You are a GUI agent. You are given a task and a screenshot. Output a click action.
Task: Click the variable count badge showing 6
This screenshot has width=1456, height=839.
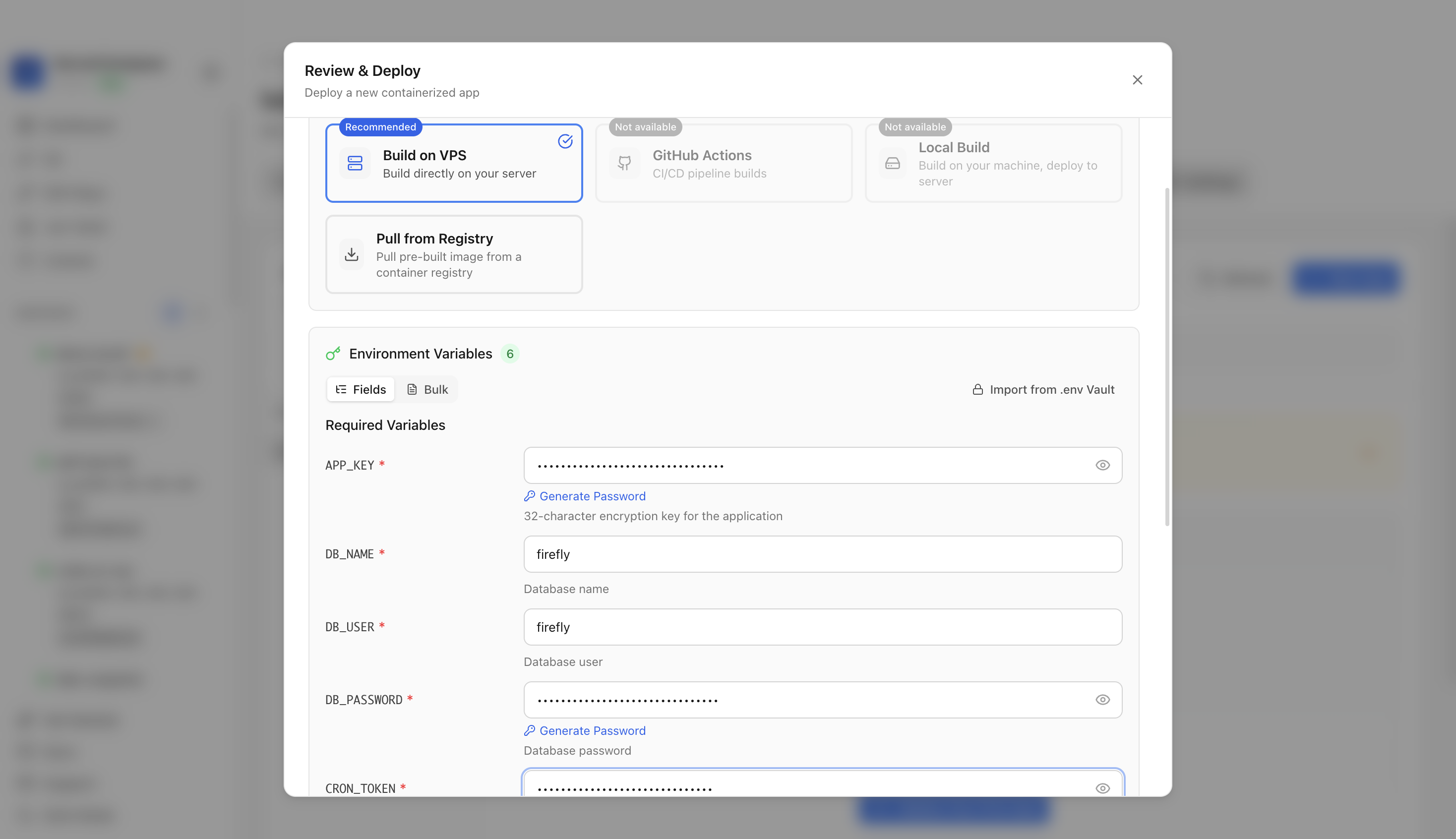510,354
